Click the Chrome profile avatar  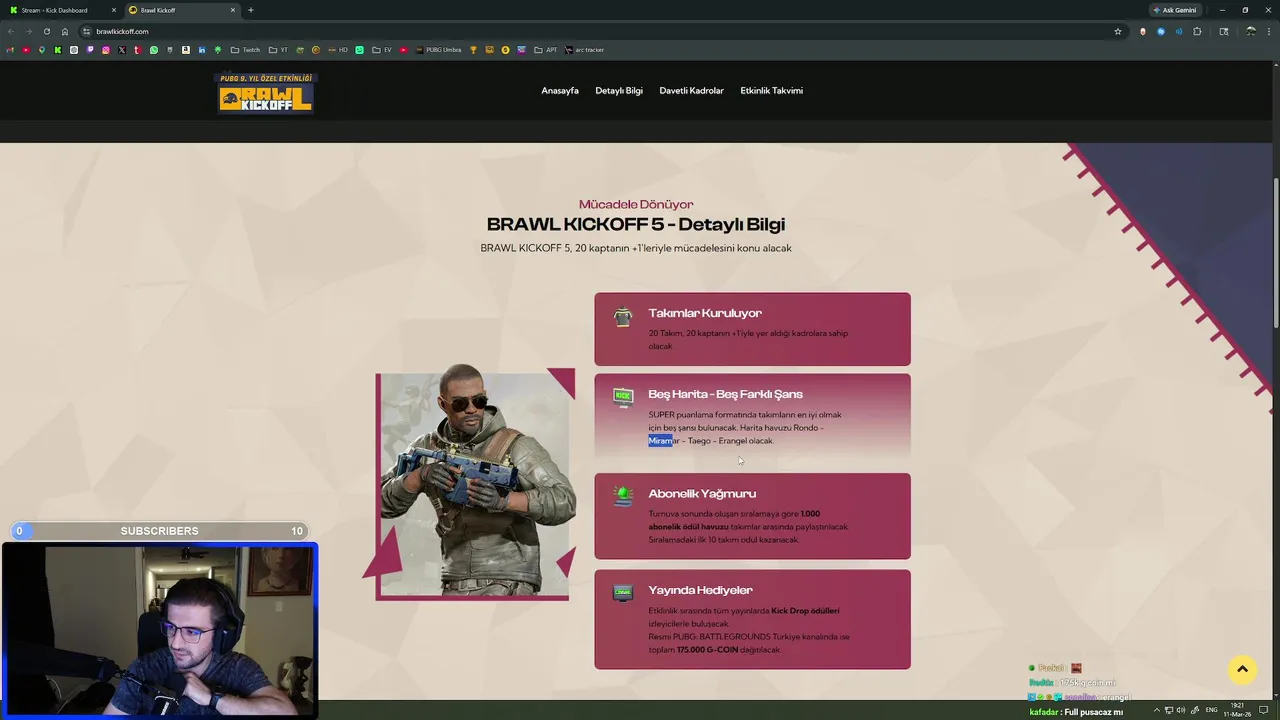[1251, 31]
